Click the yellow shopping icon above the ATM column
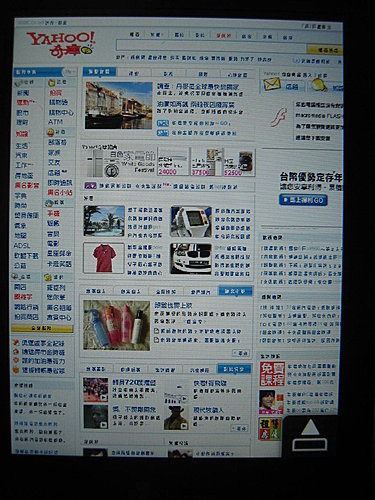Image resolution: width=375 pixels, height=500 pixels. (x=51, y=82)
